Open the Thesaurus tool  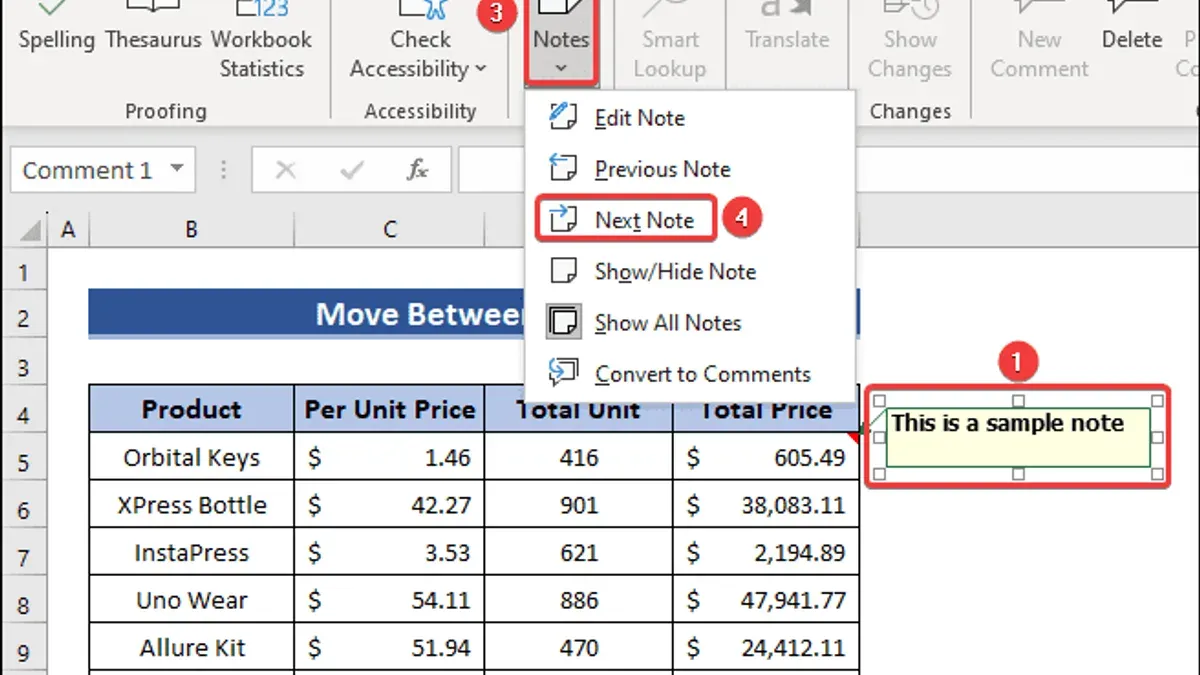[153, 28]
